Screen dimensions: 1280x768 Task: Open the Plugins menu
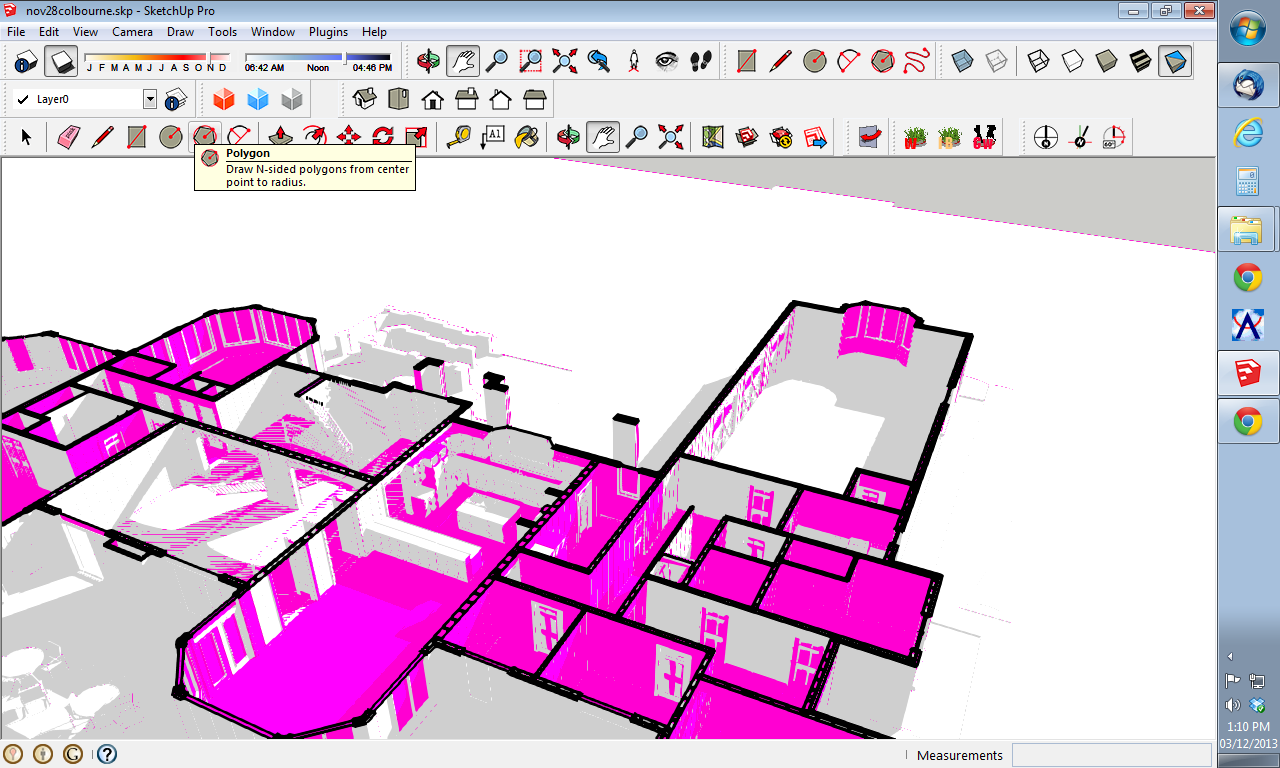328,32
